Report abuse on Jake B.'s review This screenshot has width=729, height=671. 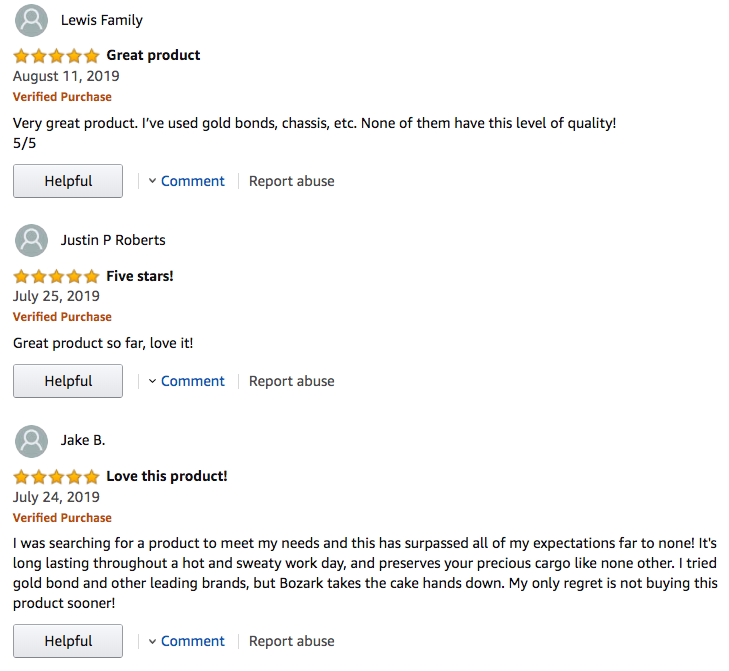click(x=291, y=641)
